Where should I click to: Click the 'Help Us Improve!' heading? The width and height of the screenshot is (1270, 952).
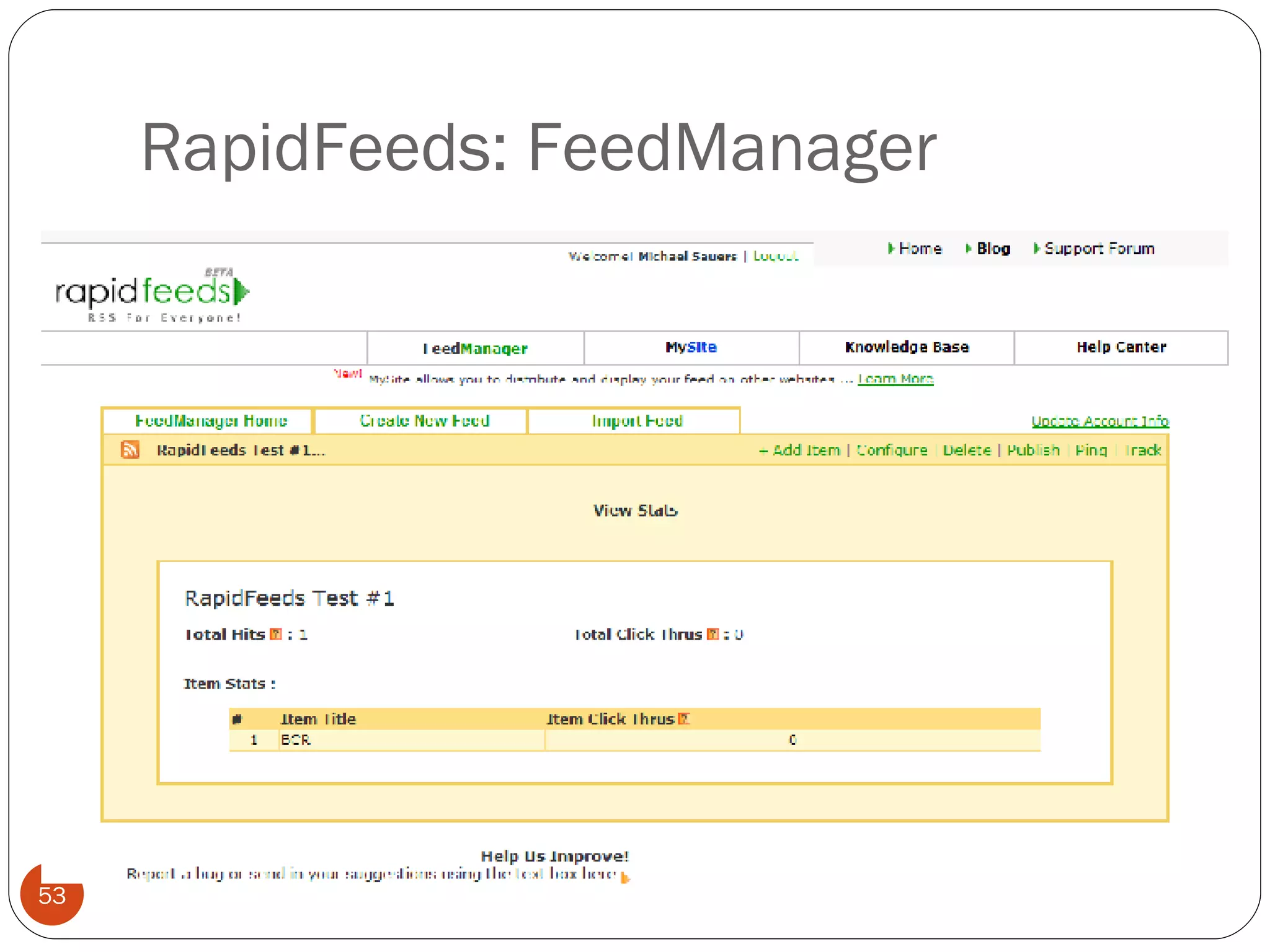coord(555,857)
